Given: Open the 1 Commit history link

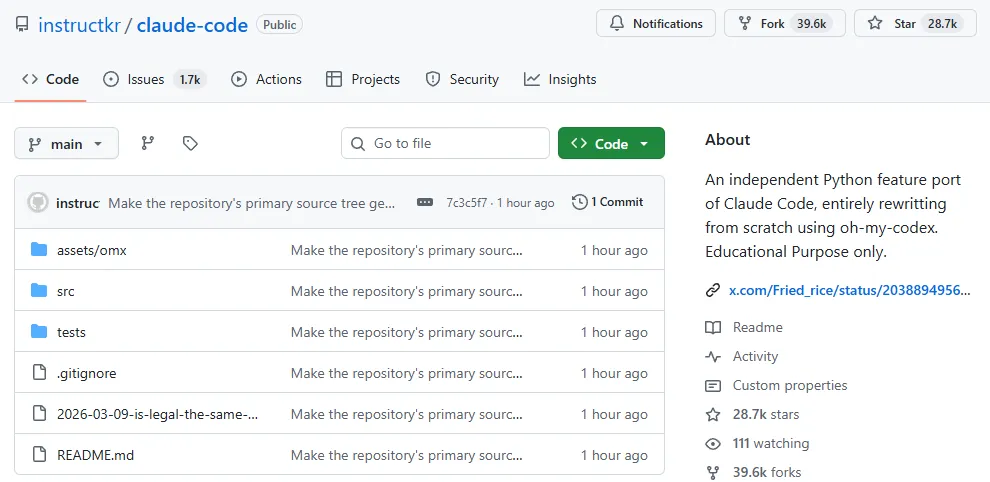Looking at the screenshot, I should click(607, 202).
